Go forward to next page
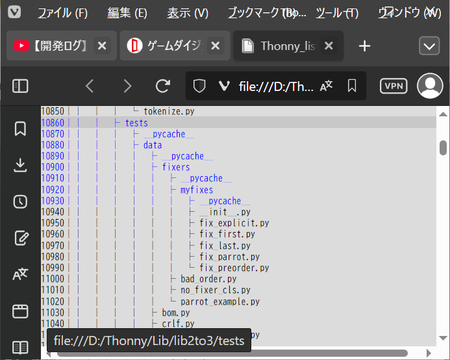This screenshot has height=360, width=450. click(127, 86)
